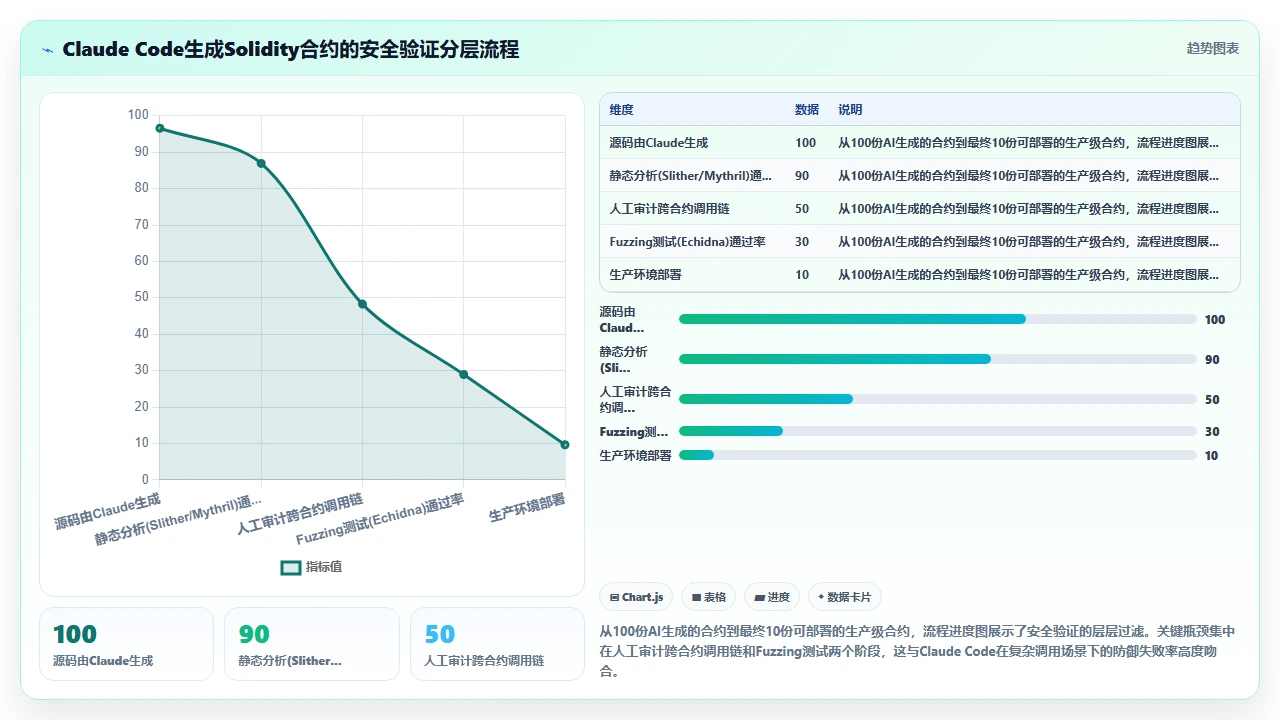The width and height of the screenshot is (1280, 720).
Task: Select the Fuzzing测试(Echidna)通过率 table row
Action: 919,242
